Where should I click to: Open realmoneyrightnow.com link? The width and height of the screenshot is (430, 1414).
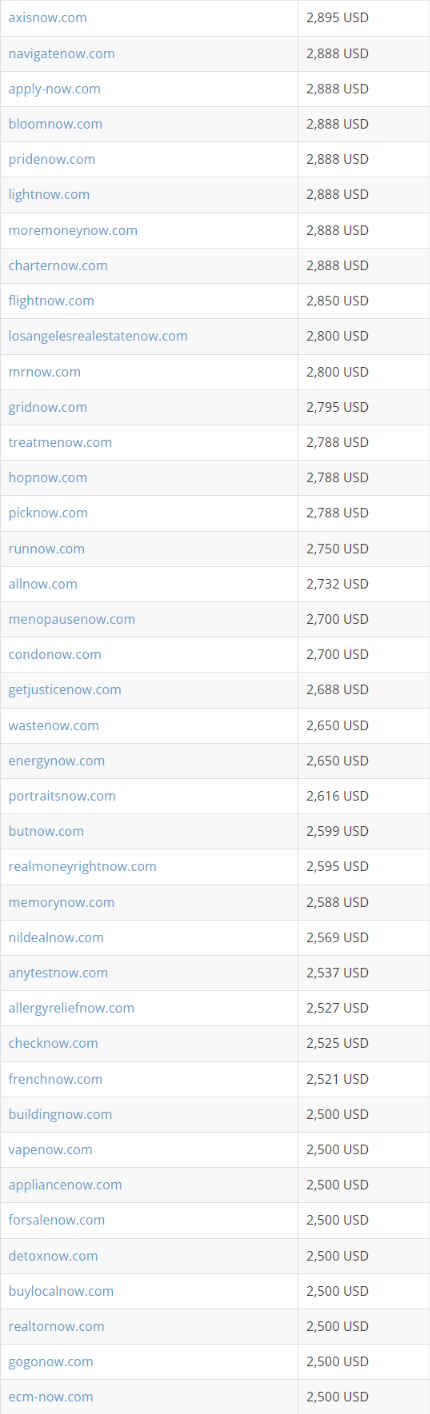[82, 867]
